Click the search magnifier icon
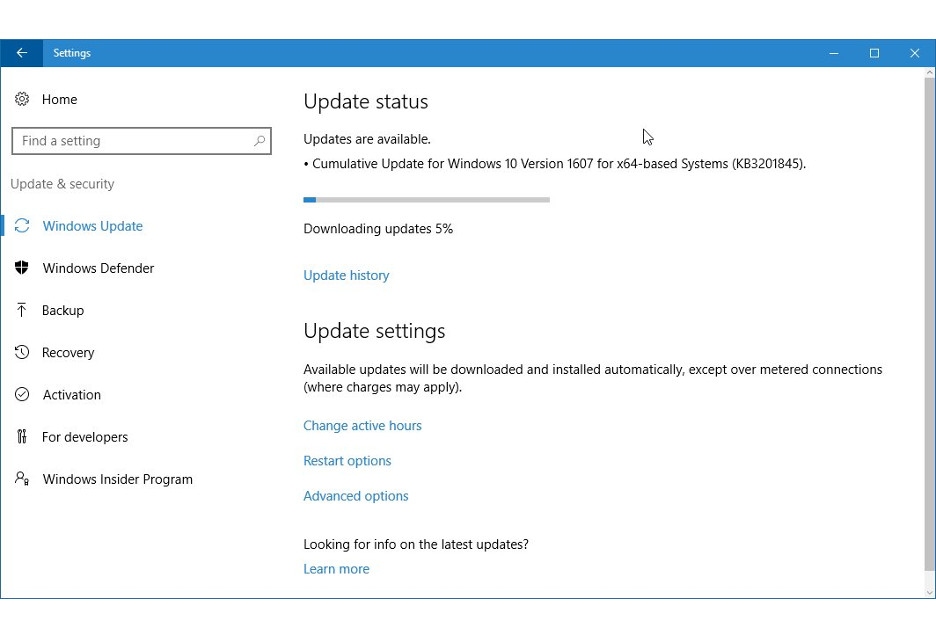This screenshot has height=639, width=936. (x=259, y=141)
